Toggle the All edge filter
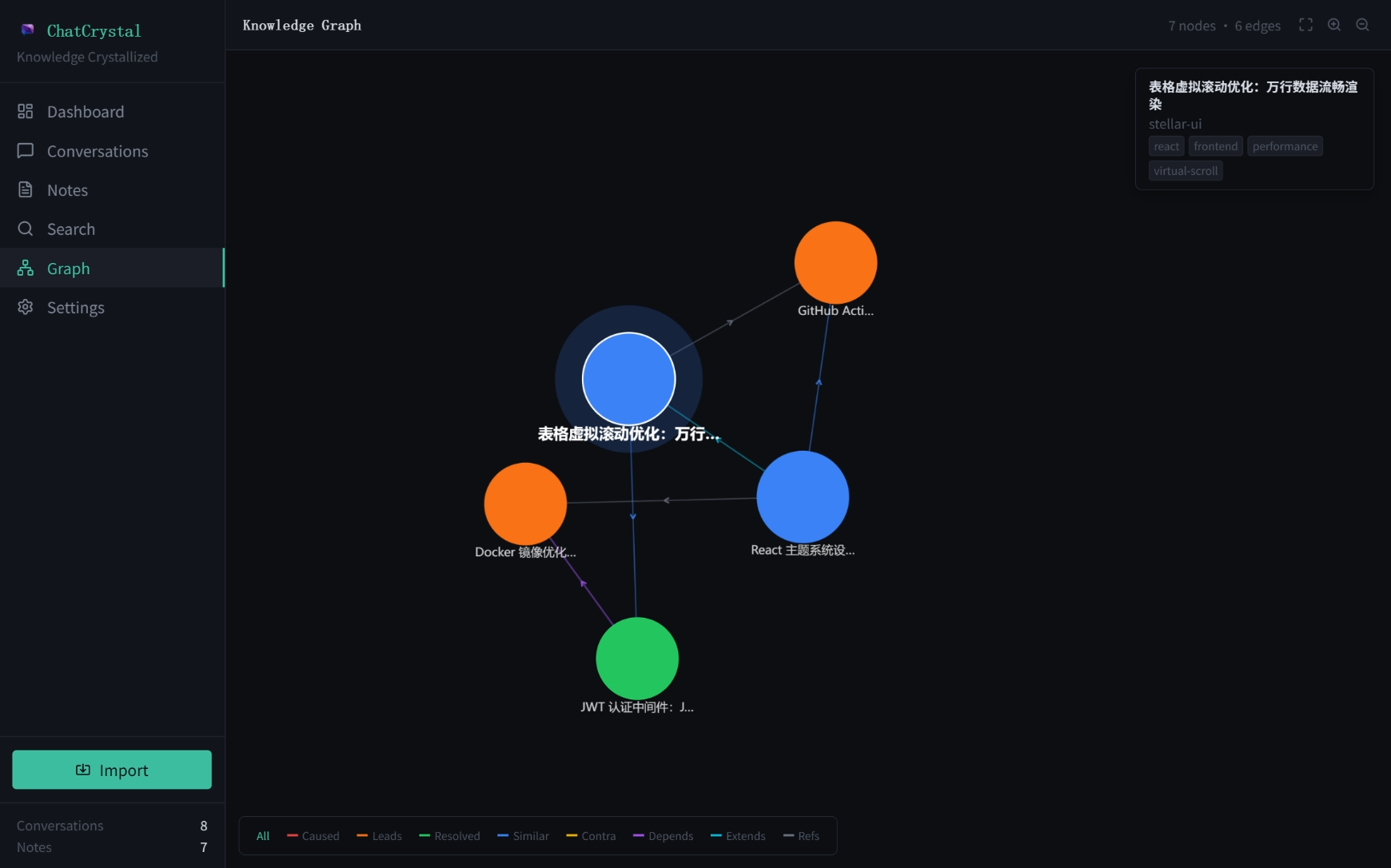The width and height of the screenshot is (1391, 868). click(x=263, y=836)
